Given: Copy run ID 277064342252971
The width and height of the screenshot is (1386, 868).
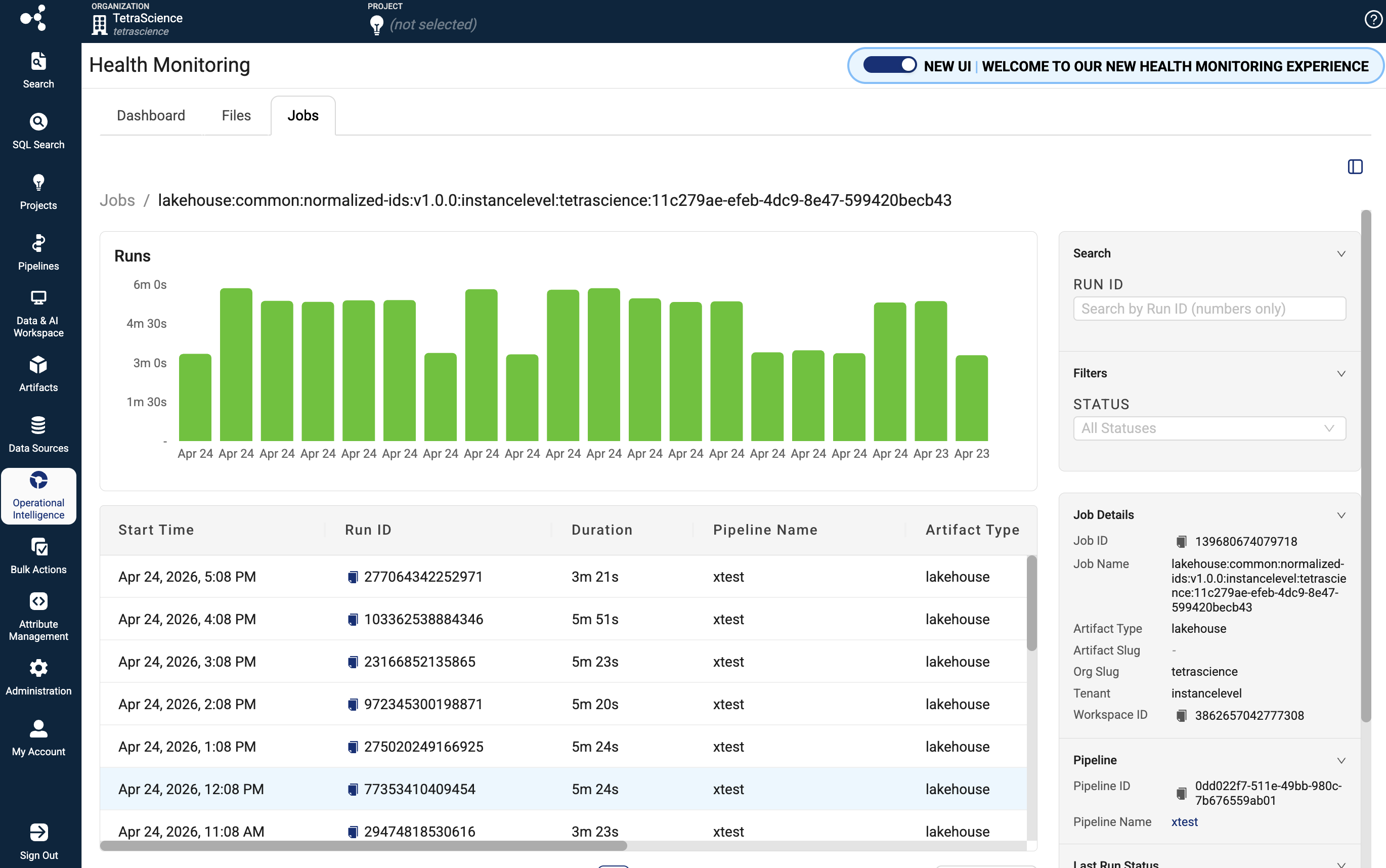Looking at the screenshot, I should 353,577.
